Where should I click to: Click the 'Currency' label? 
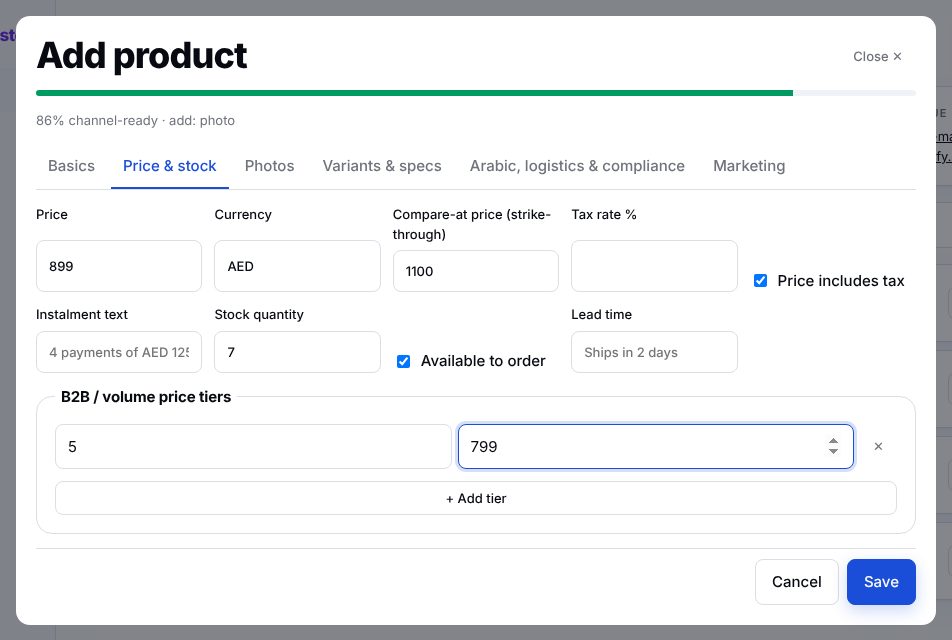(243, 214)
